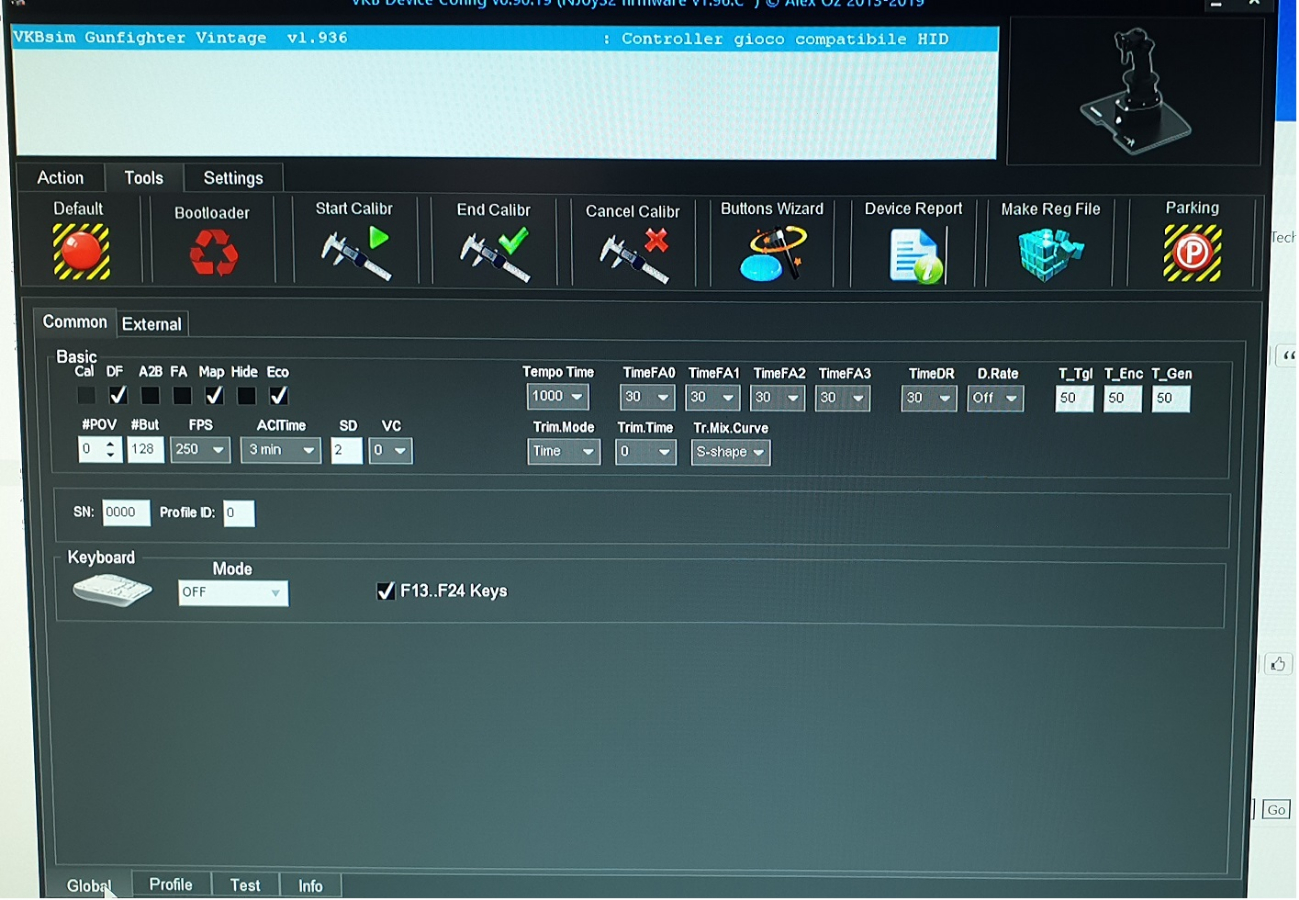This screenshot has width=1299, height=900.
Task: Open the ACITime dropdown
Action: [280, 450]
